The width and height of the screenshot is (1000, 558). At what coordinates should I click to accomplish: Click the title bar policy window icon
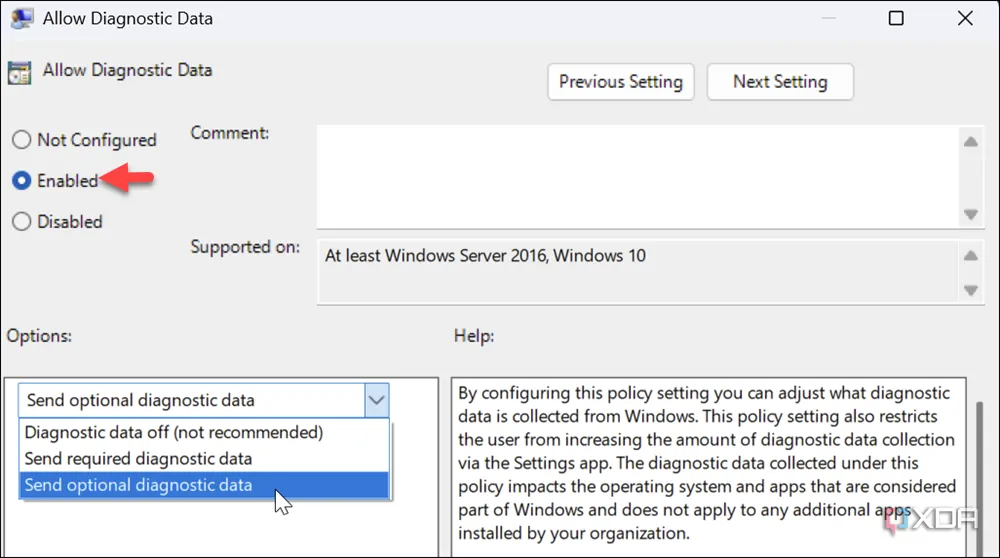tap(18, 19)
